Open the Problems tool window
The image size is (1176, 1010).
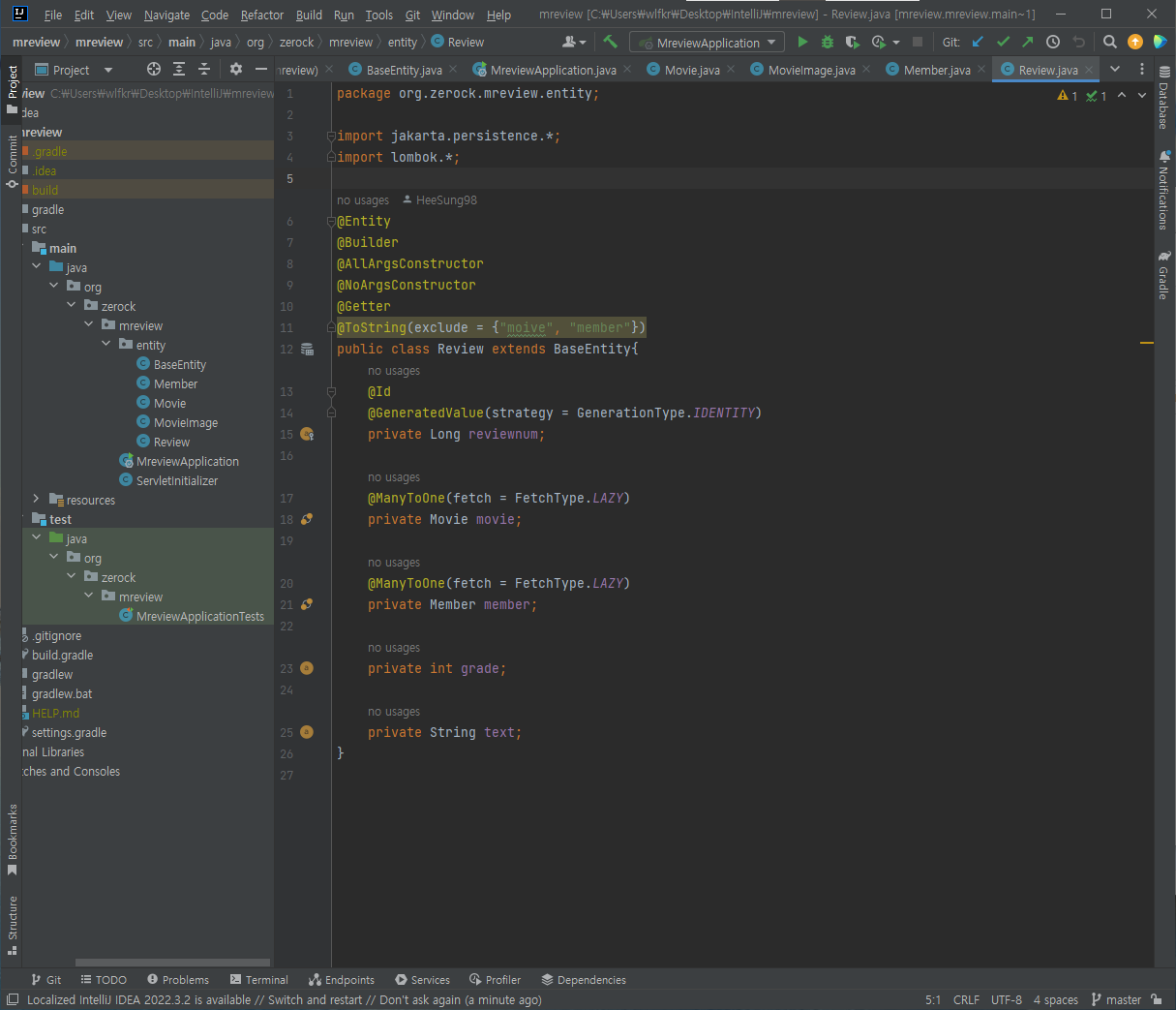(x=177, y=979)
